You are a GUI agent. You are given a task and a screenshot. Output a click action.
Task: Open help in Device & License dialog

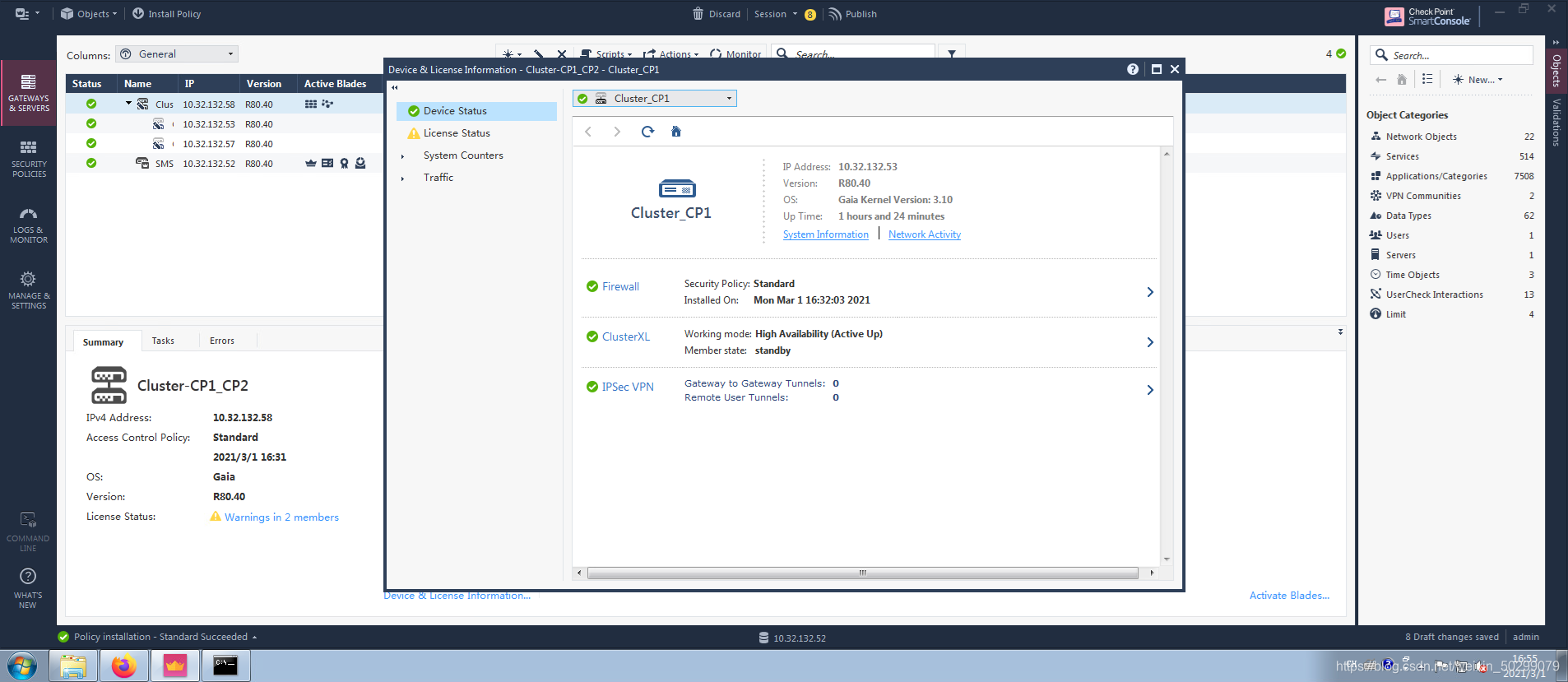[1133, 69]
